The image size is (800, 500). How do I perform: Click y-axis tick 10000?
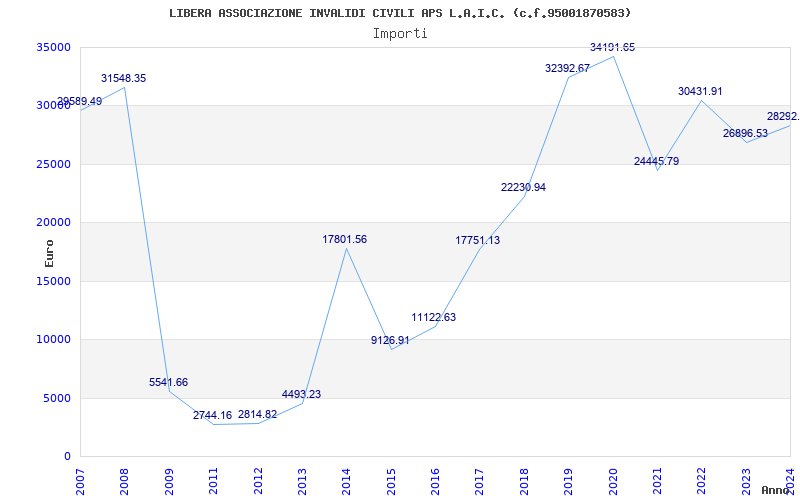coord(53,339)
